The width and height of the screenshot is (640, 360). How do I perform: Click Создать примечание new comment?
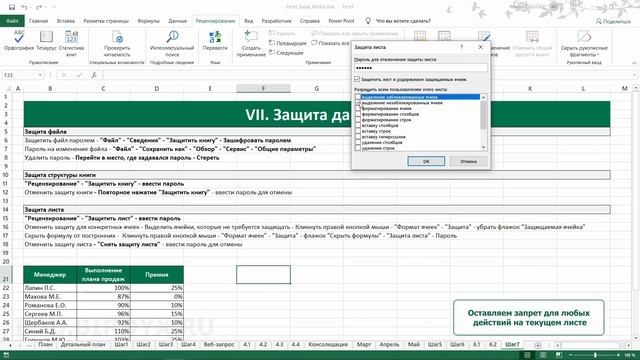[251, 43]
